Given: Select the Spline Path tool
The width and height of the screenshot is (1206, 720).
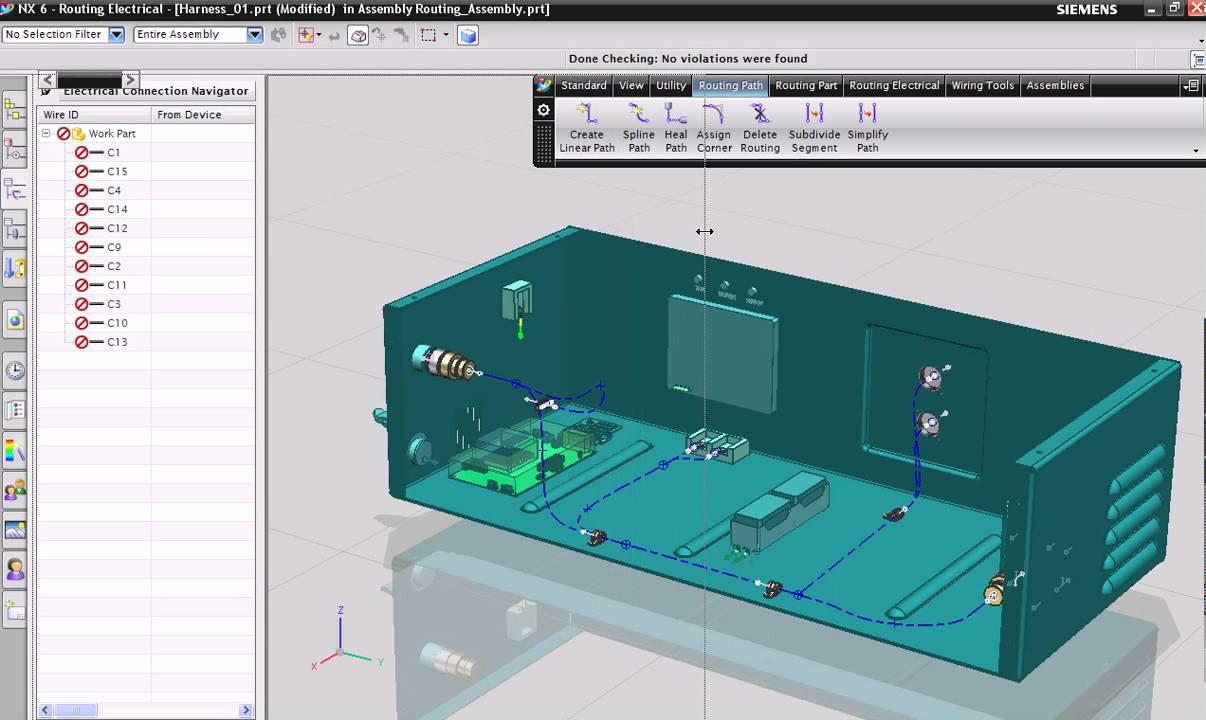Looking at the screenshot, I should [638, 128].
